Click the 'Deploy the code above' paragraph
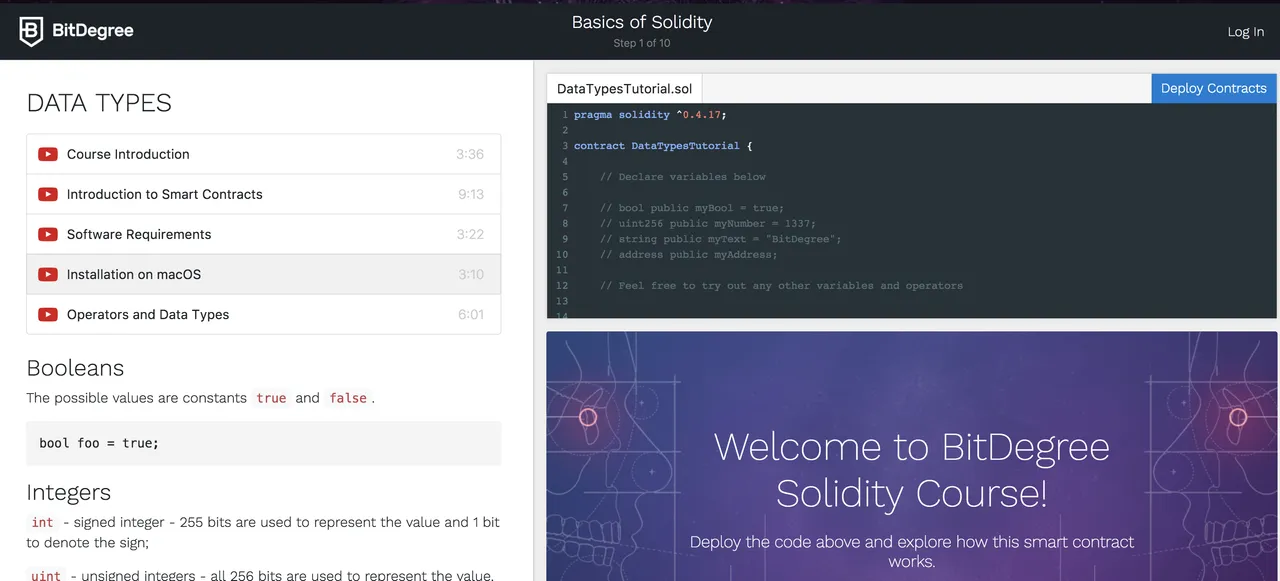 tap(911, 551)
